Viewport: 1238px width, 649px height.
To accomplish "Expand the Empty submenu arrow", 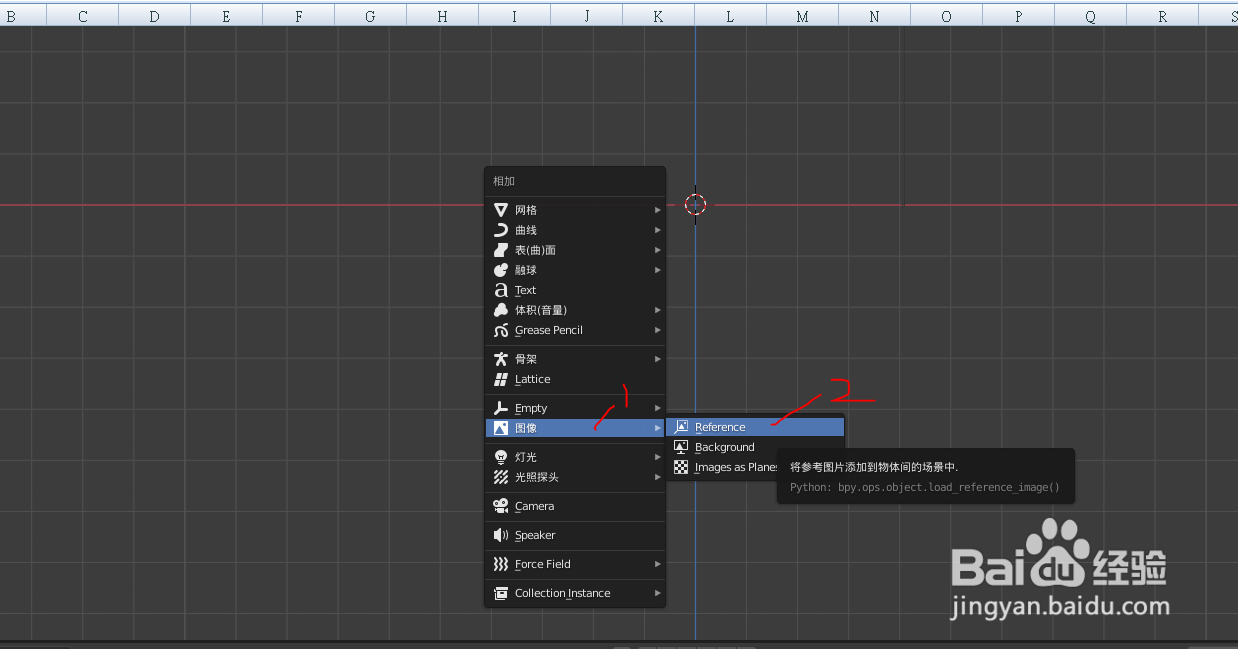I will click(x=657, y=408).
